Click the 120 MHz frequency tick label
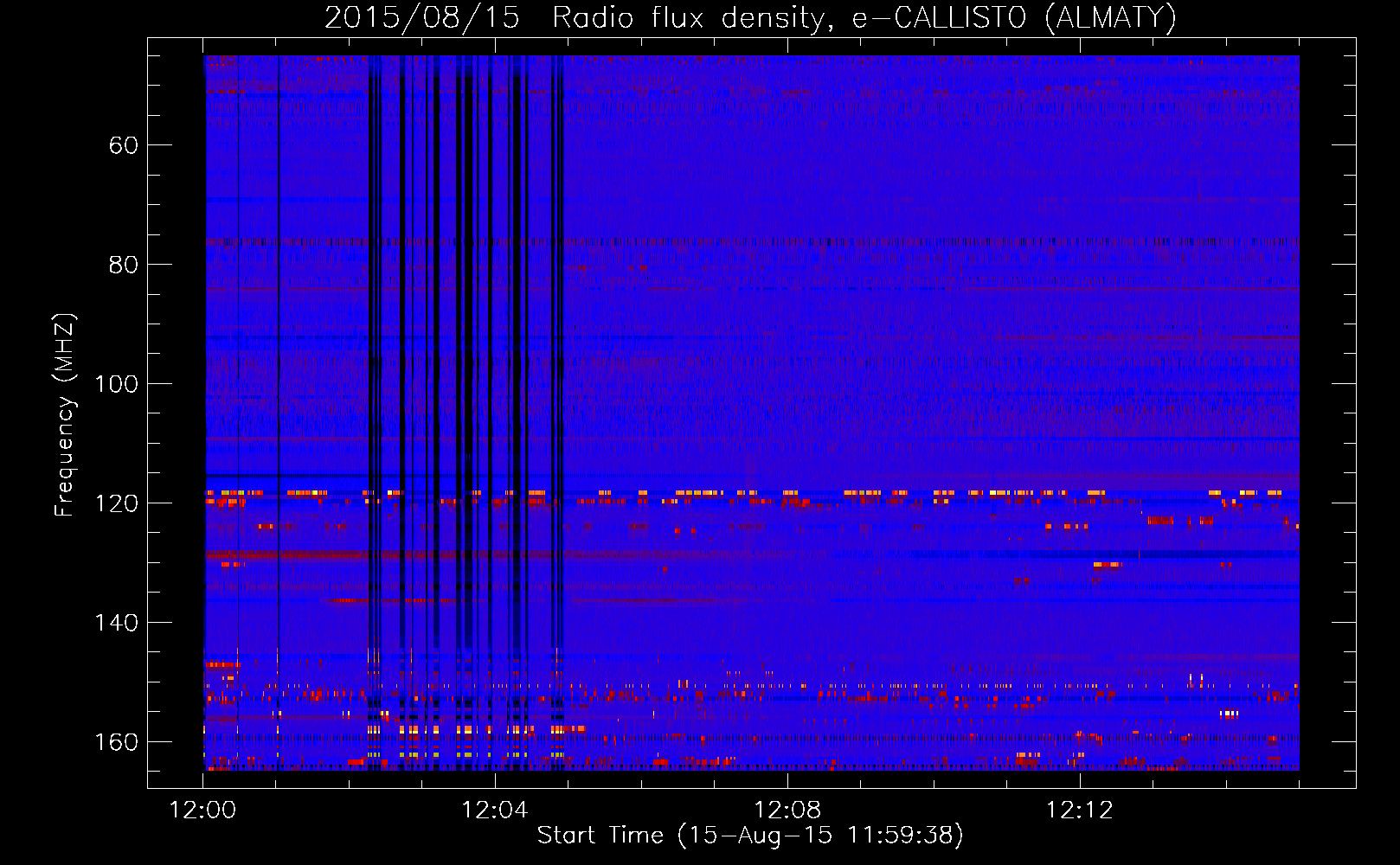Image resolution: width=1400 pixels, height=865 pixels. (116, 503)
